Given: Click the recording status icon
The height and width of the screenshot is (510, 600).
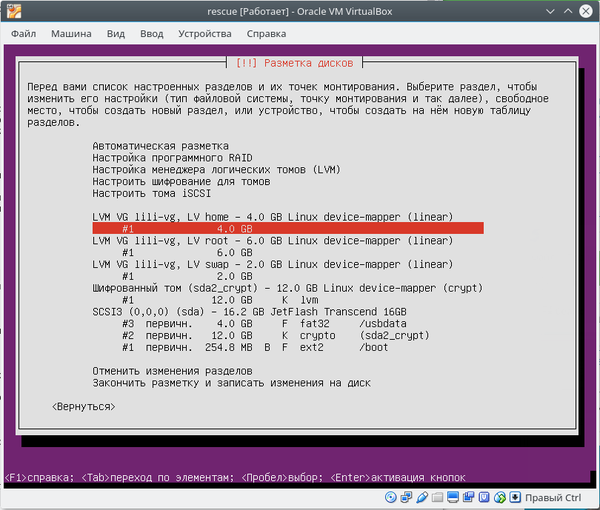Looking at the screenshot, I should (x=468, y=497).
